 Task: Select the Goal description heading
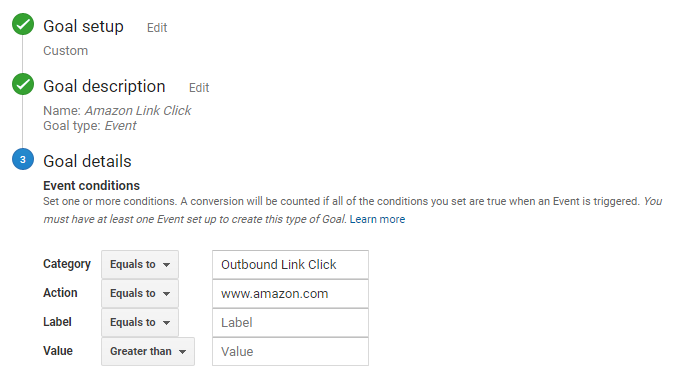click(104, 86)
